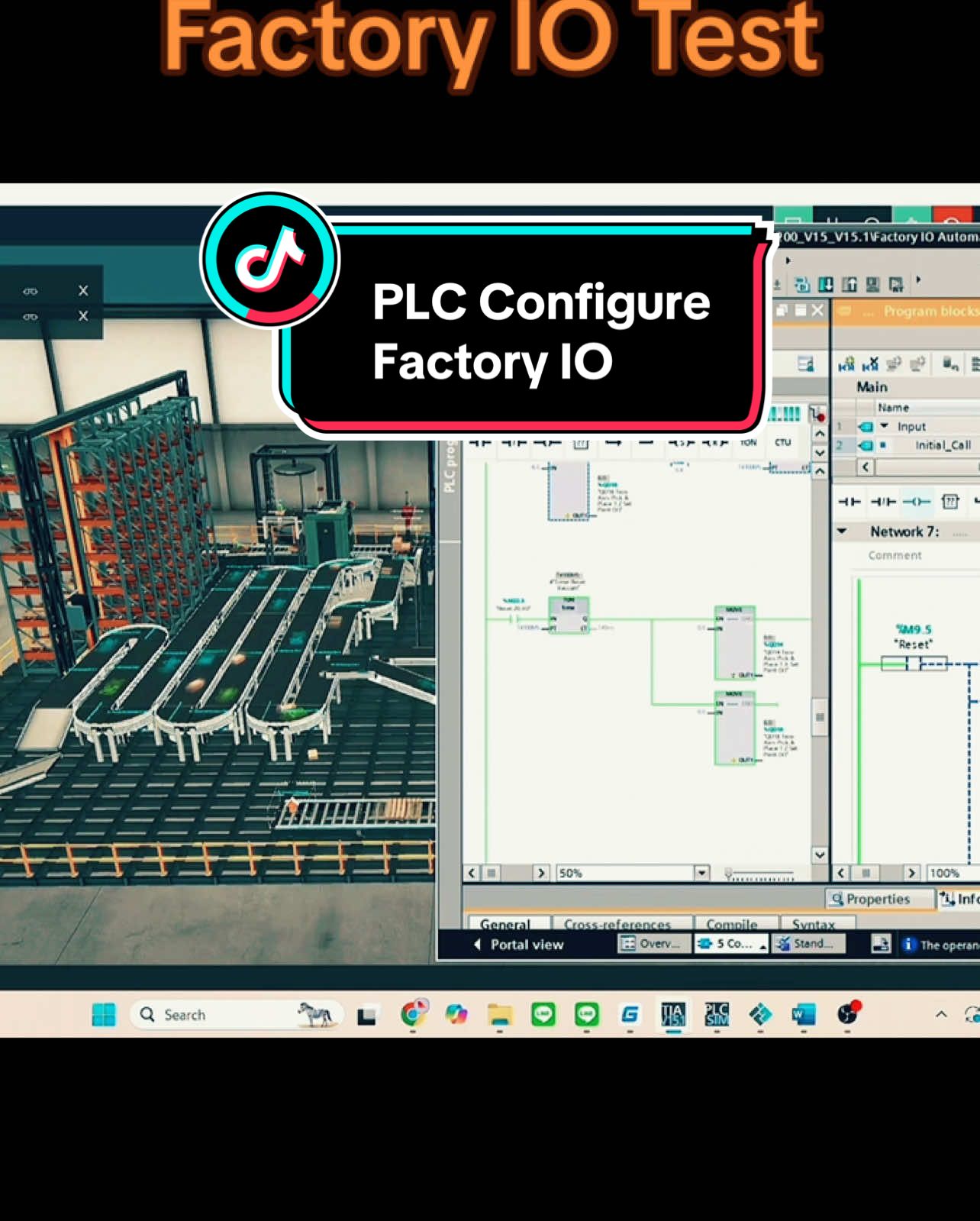The image size is (980, 1221).
Task: Click the insert network icon in right editor
Action: pyautogui.click(x=846, y=364)
